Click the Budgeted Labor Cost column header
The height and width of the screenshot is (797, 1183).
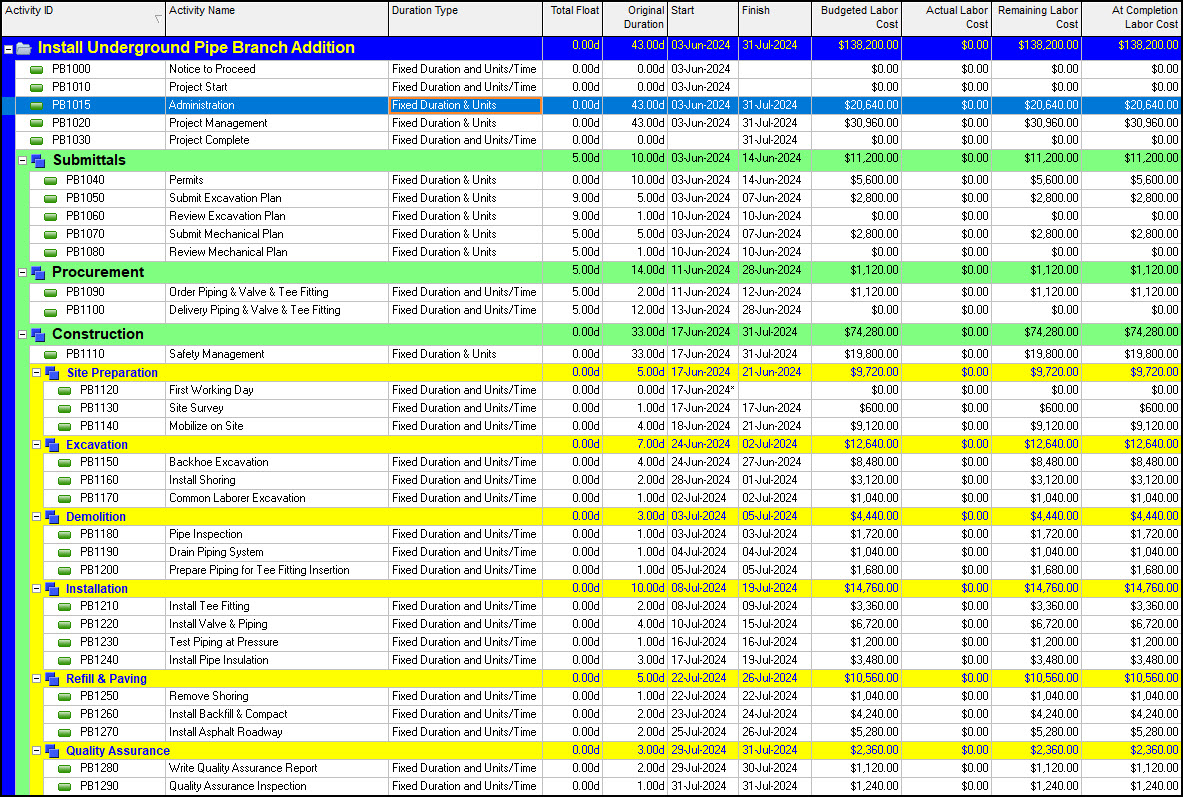coord(856,18)
